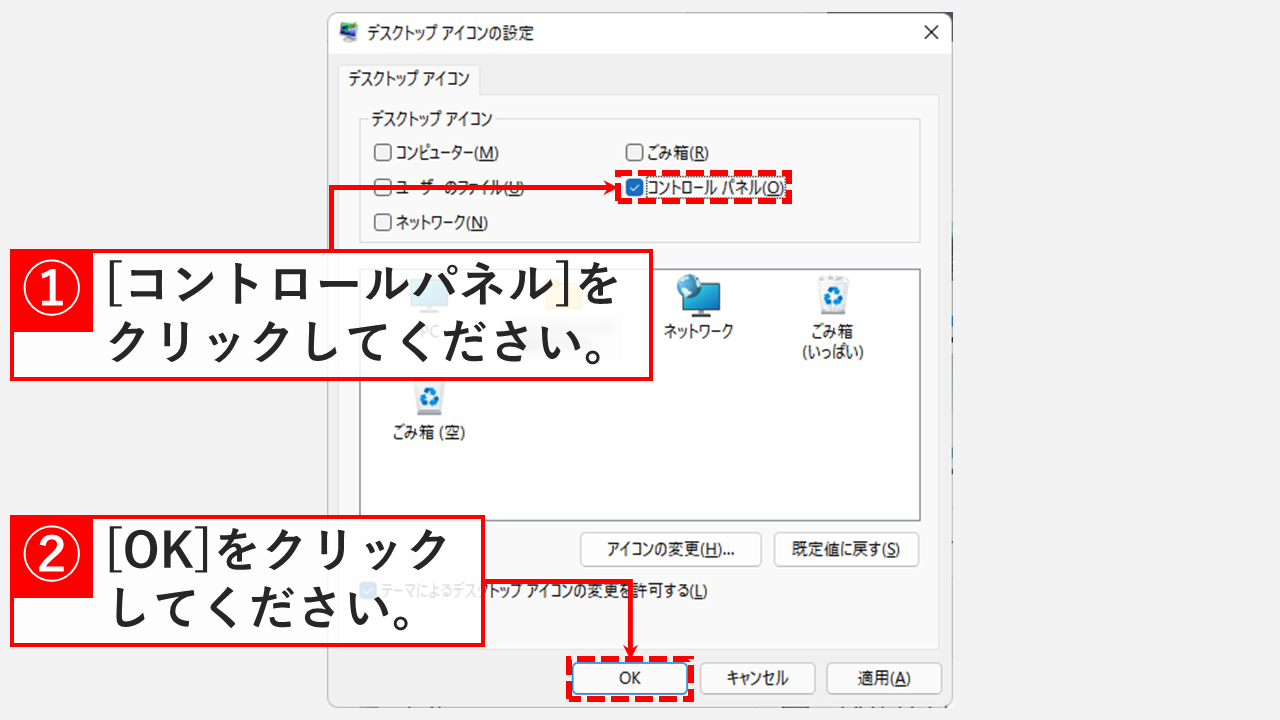Close the desktop icon settings dialog

pos(931,32)
